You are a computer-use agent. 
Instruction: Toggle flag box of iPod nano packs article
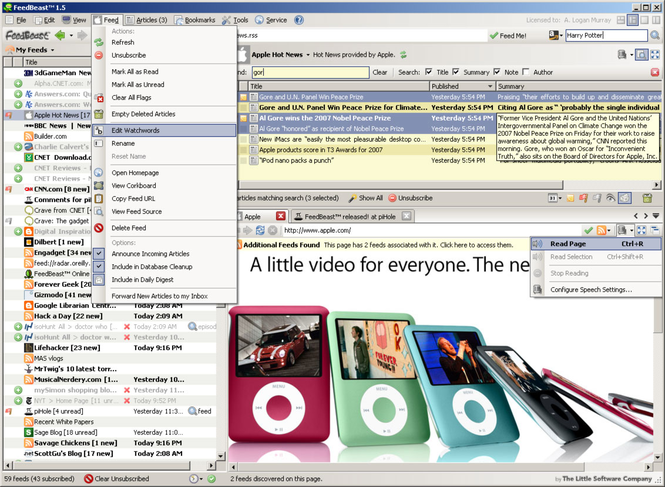243,161
